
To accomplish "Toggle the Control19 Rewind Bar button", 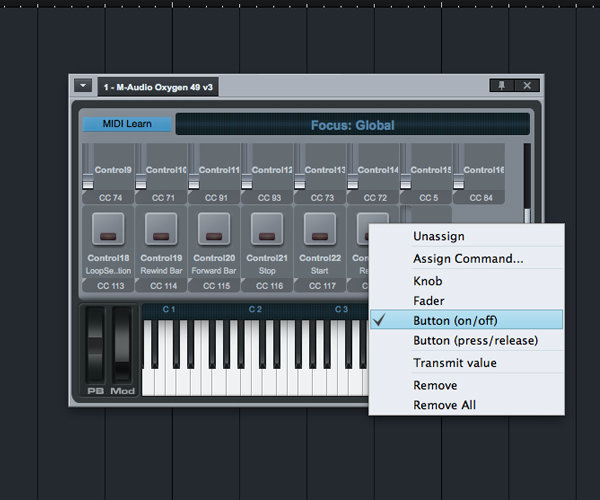I will pos(161,229).
